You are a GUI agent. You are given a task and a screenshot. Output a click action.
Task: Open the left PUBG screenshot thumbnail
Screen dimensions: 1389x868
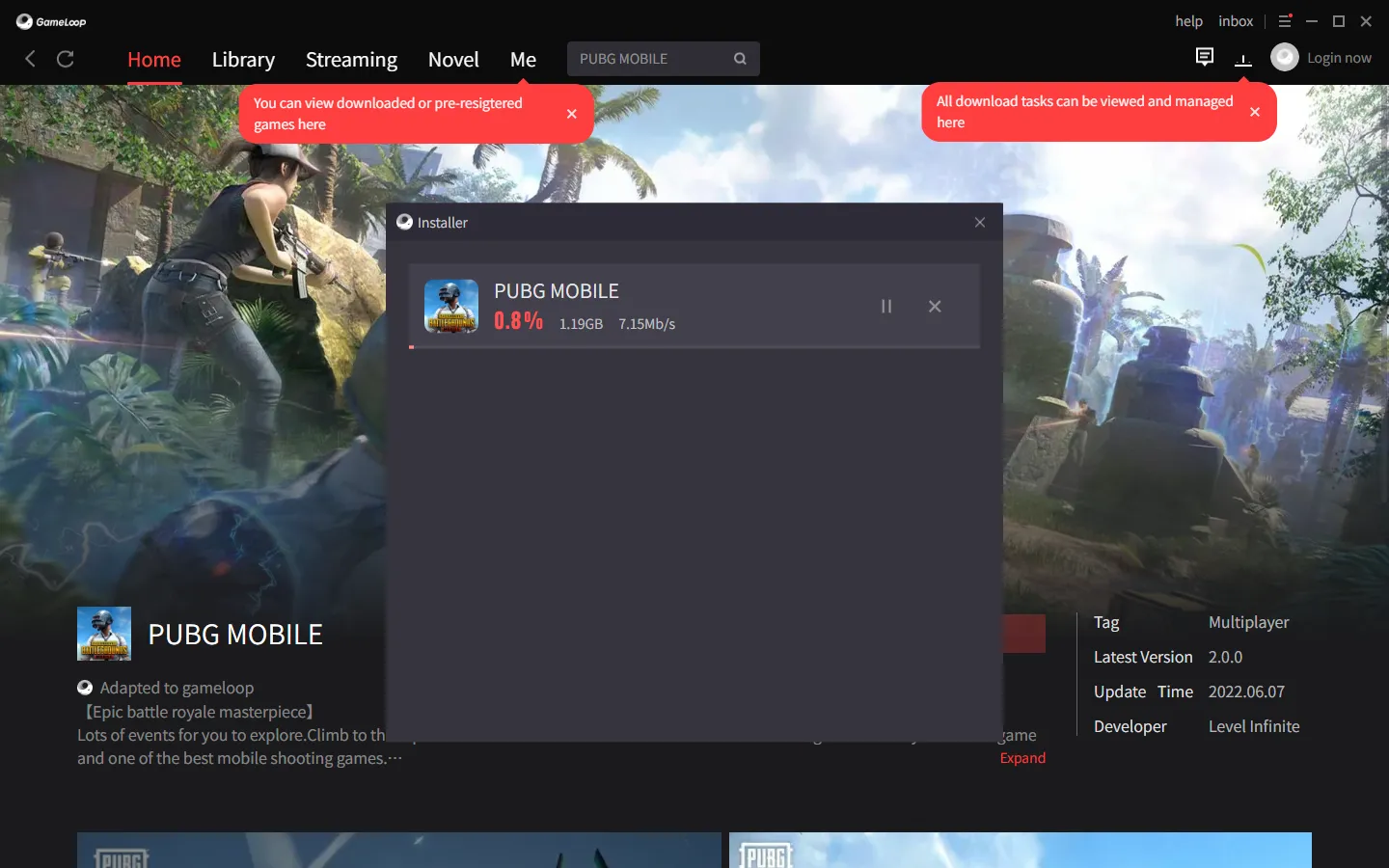coord(399,850)
